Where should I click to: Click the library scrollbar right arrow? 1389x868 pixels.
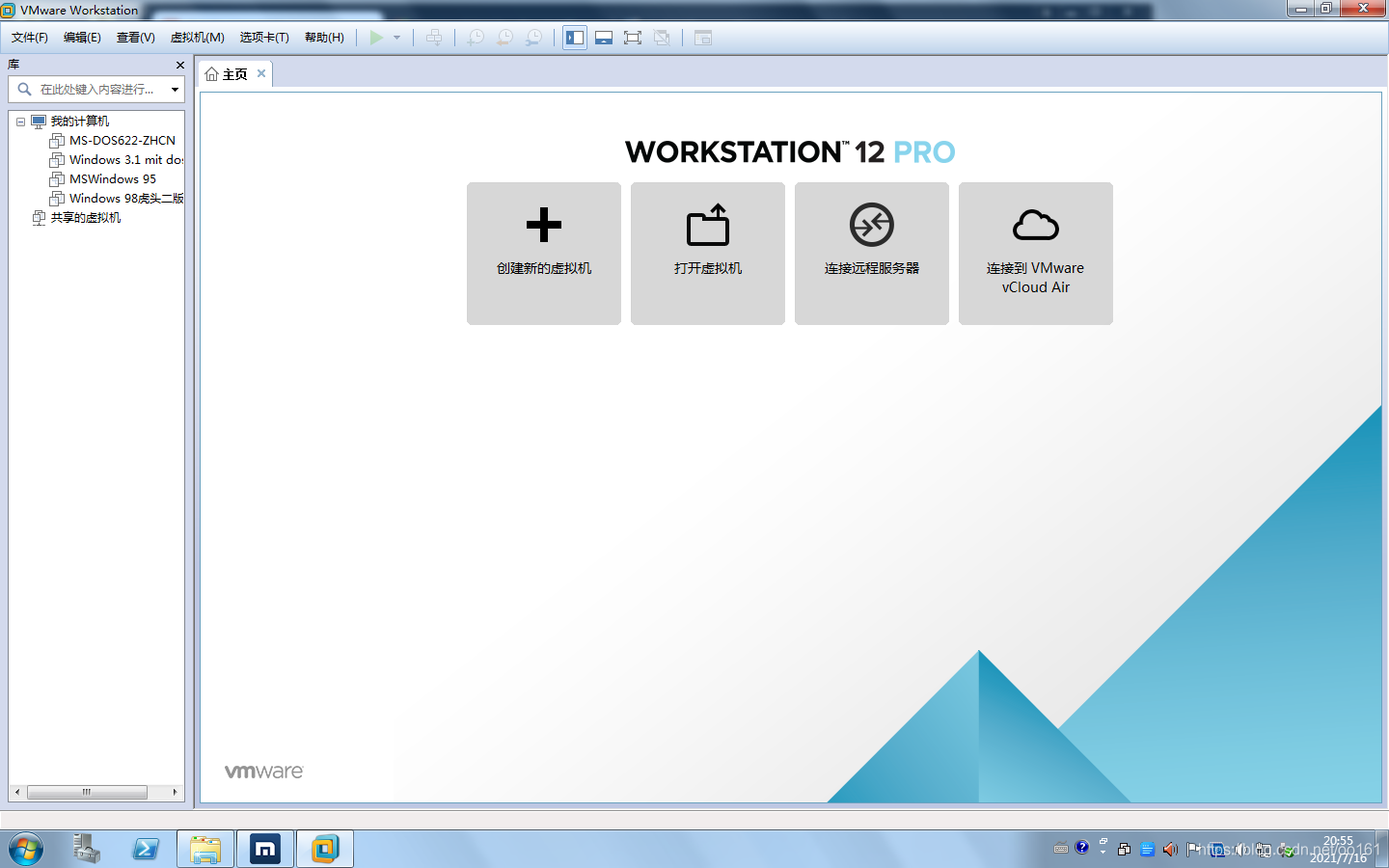[x=175, y=792]
